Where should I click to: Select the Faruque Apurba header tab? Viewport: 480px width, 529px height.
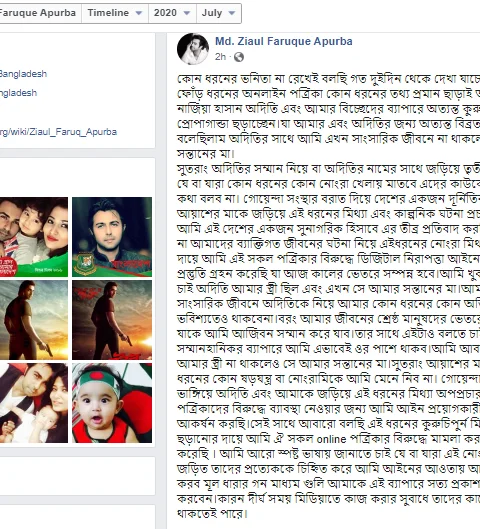tap(38, 13)
